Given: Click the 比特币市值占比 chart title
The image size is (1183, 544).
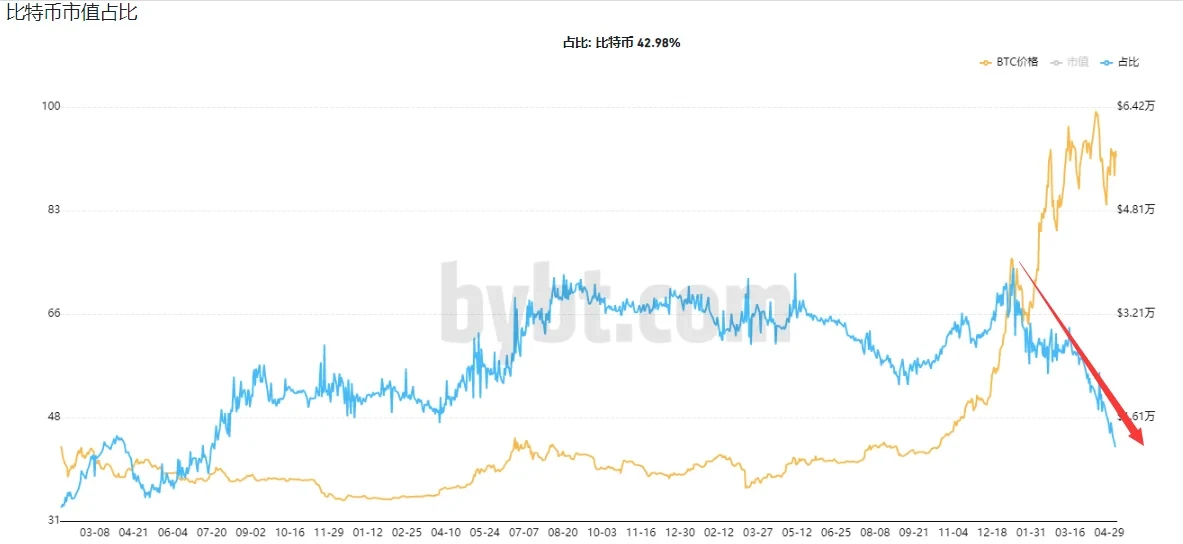Looking at the screenshot, I should 73,13.
